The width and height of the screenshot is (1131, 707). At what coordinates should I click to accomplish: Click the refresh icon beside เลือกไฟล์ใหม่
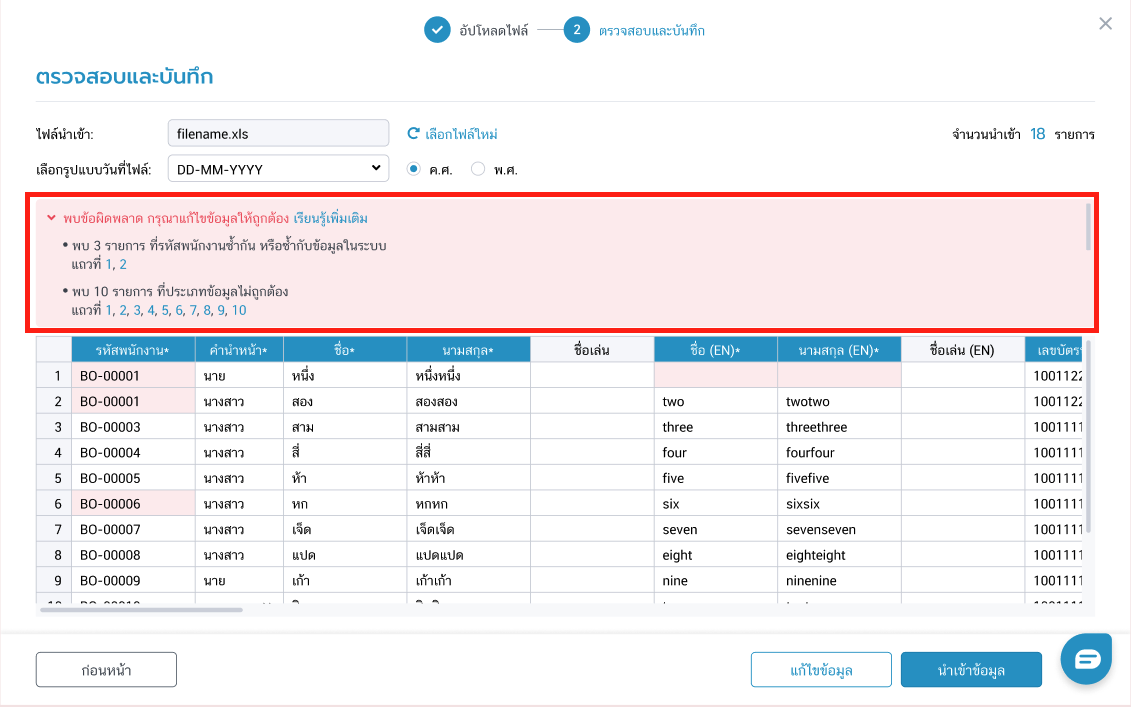pyautogui.click(x=413, y=133)
